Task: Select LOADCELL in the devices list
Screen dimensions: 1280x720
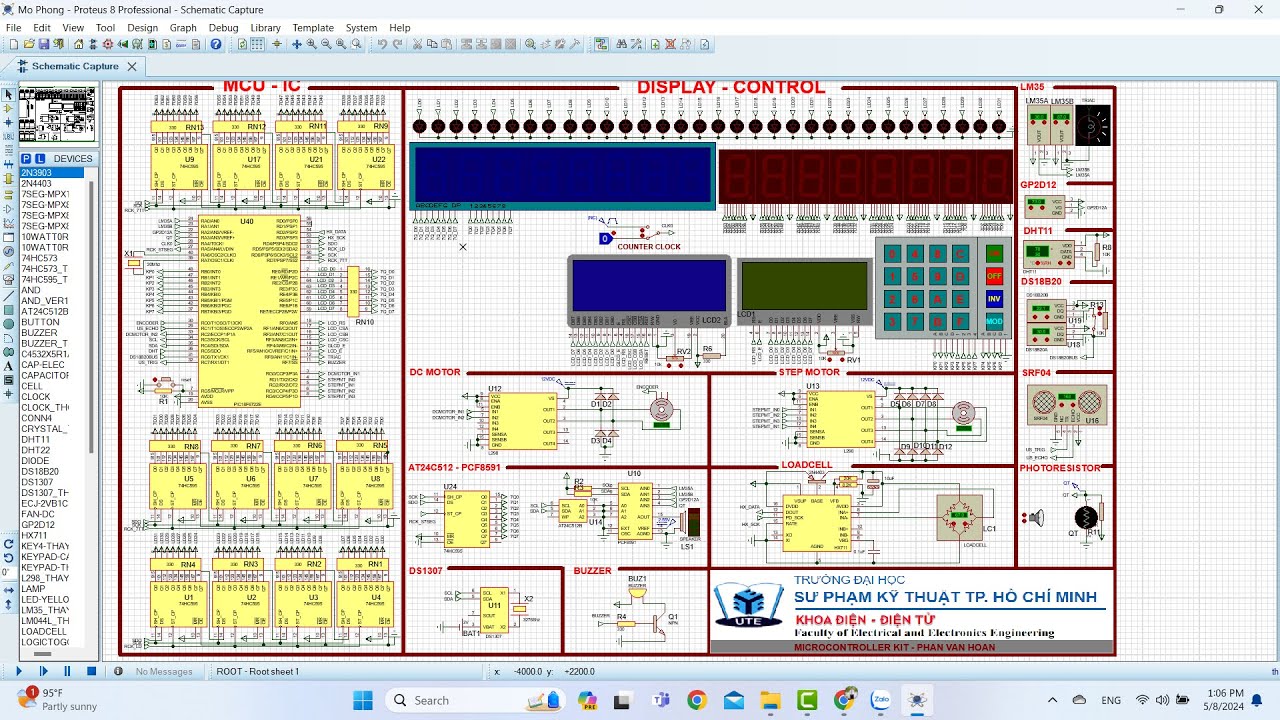Action: pyautogui.click(x=44, y=631)
